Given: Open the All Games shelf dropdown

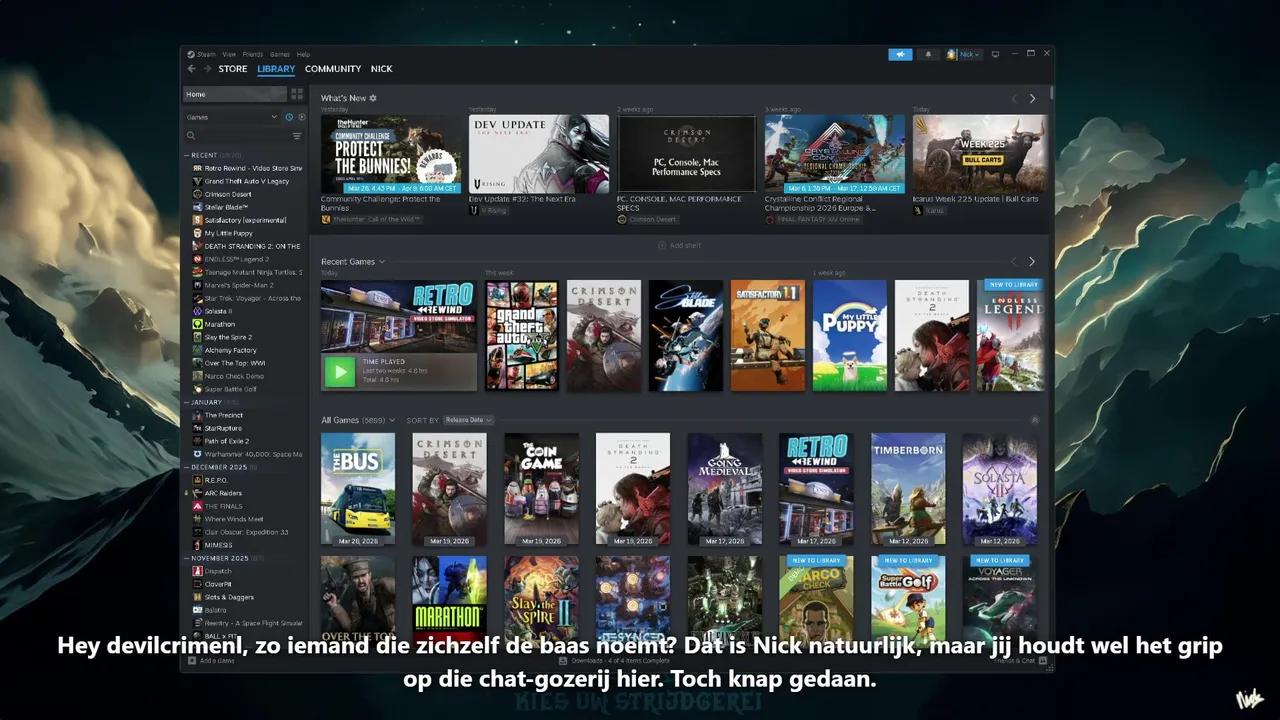Looking at the screenshot, I should pos(392,420).
